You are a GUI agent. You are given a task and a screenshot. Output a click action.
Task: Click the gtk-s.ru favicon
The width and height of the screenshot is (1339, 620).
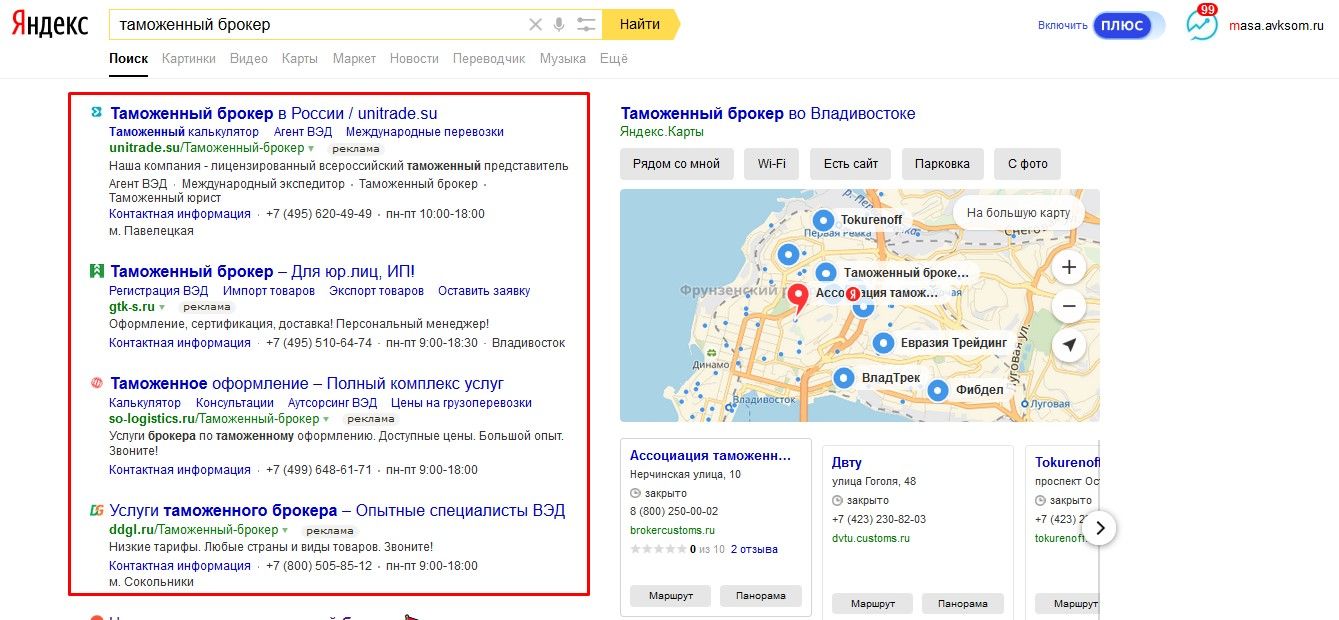[x=96, y=271]
